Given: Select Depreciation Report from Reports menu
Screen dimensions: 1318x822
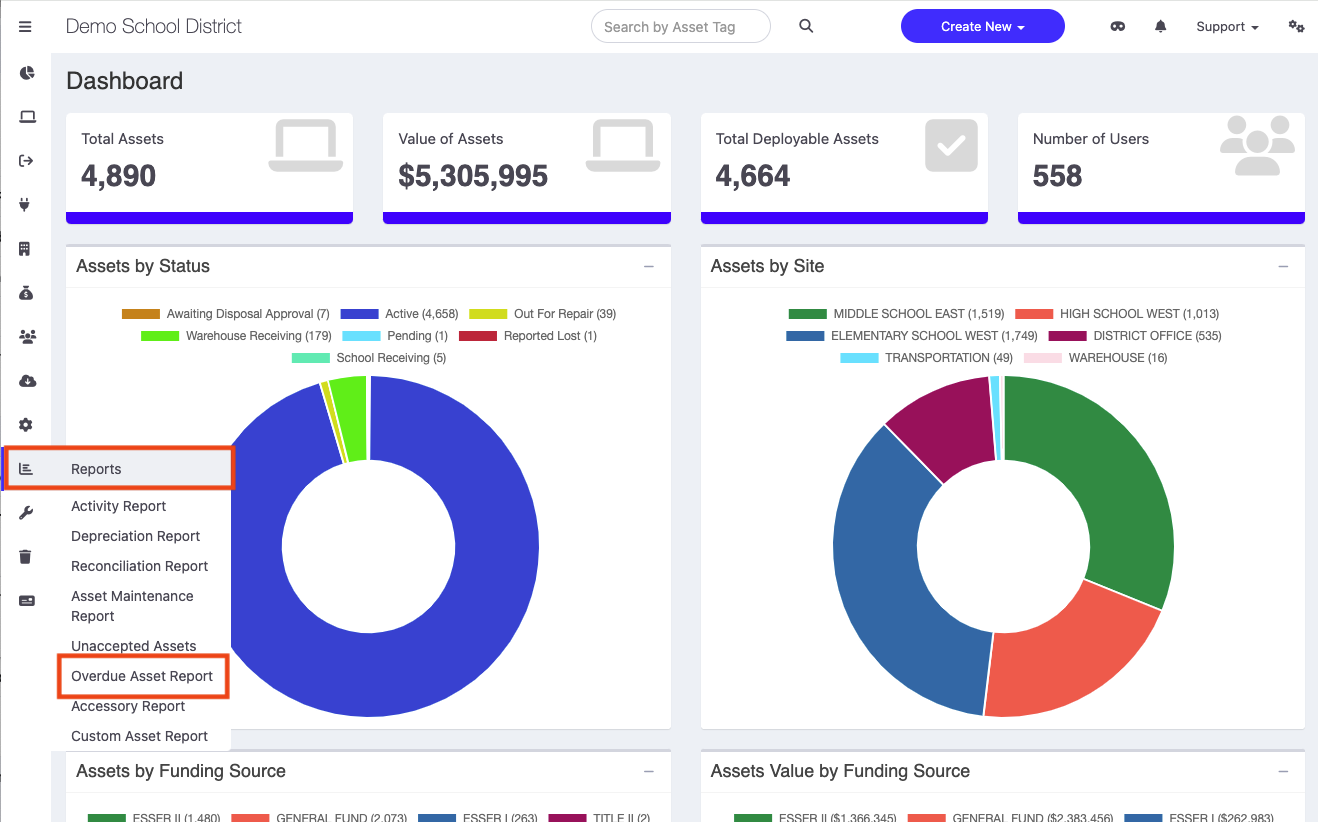Looking at the screenshot, I should 136,536.
